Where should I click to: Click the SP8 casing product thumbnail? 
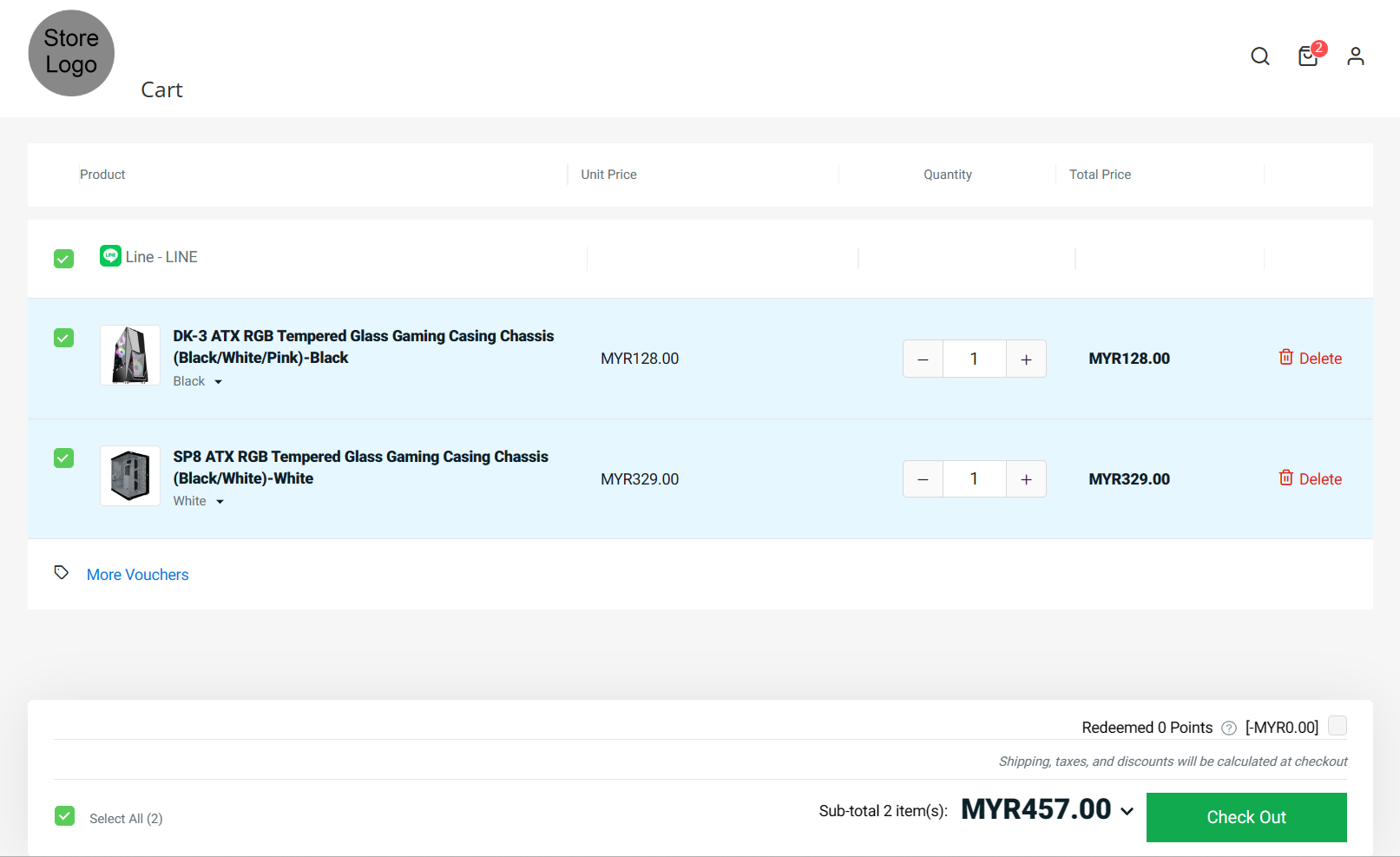(130, 476)
